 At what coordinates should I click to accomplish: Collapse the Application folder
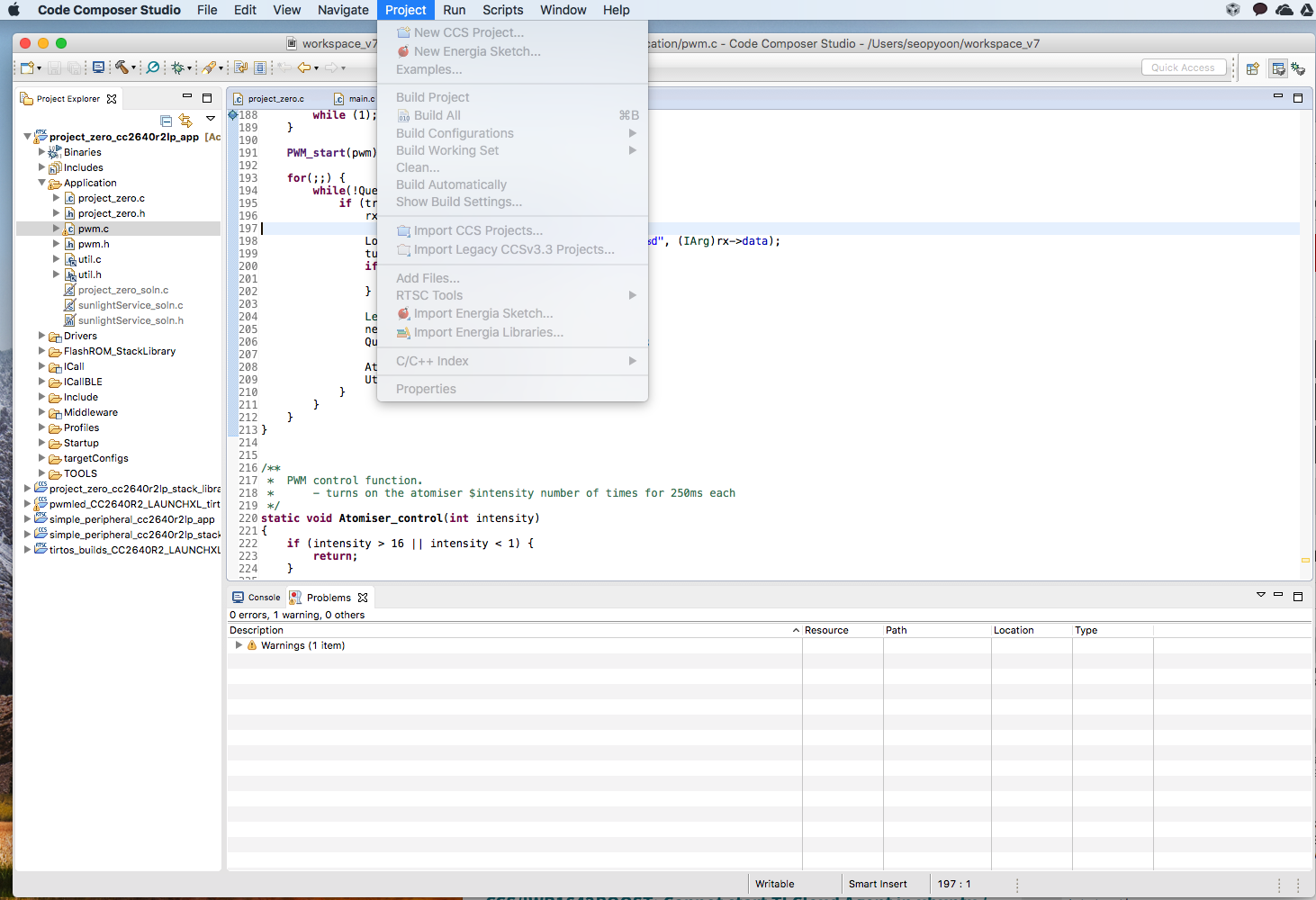(x=41, y=183)
